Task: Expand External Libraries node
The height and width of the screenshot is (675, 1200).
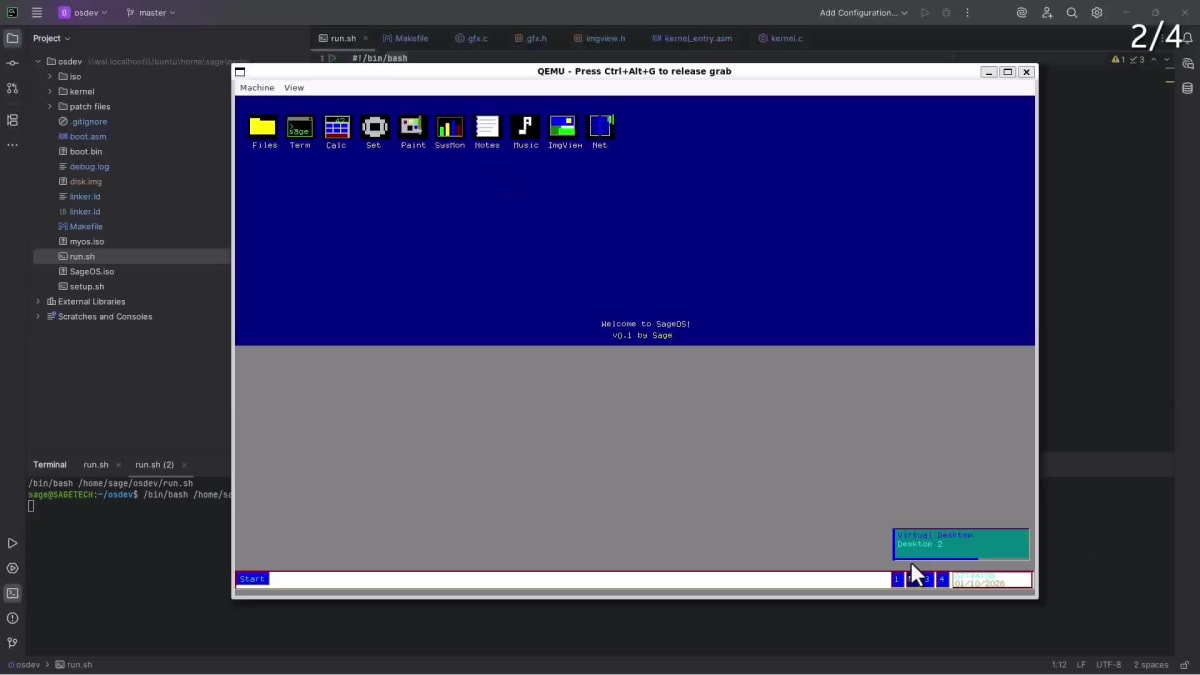Action: (x=38, y=301)
